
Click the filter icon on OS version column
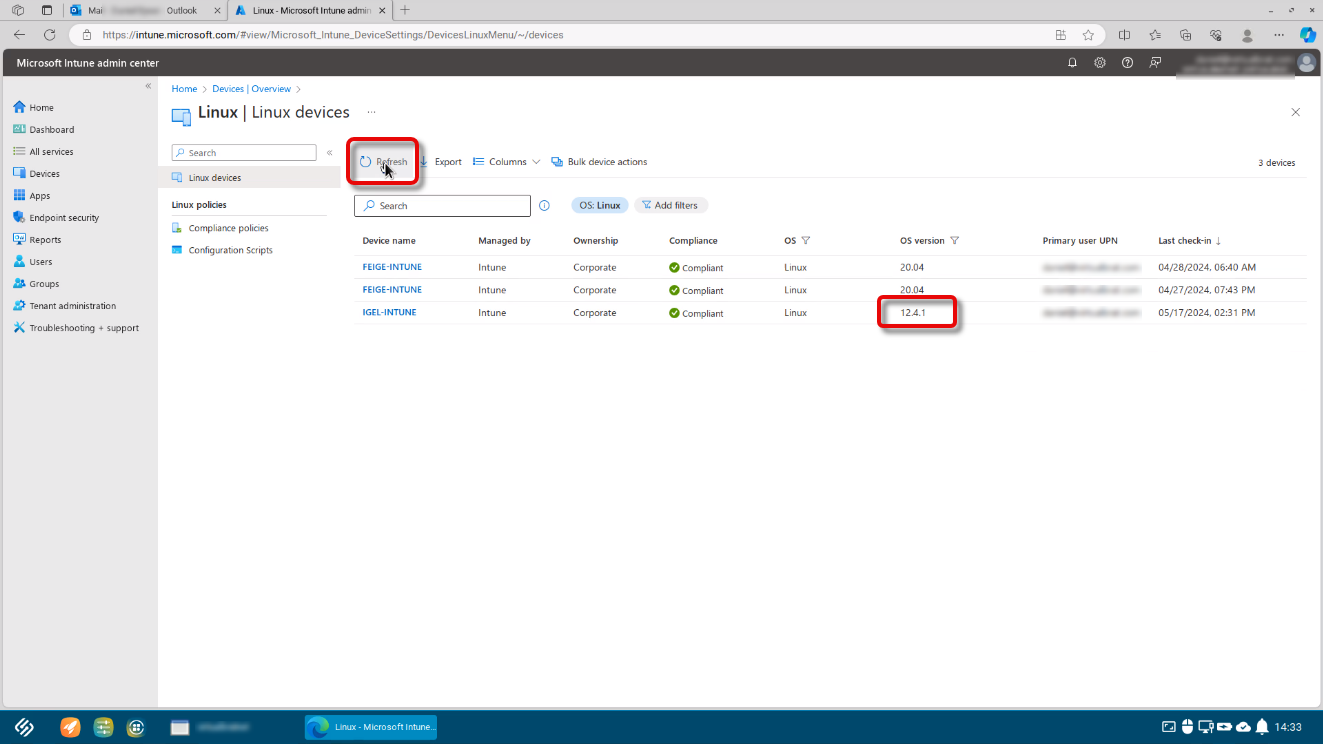click(955, 240)
